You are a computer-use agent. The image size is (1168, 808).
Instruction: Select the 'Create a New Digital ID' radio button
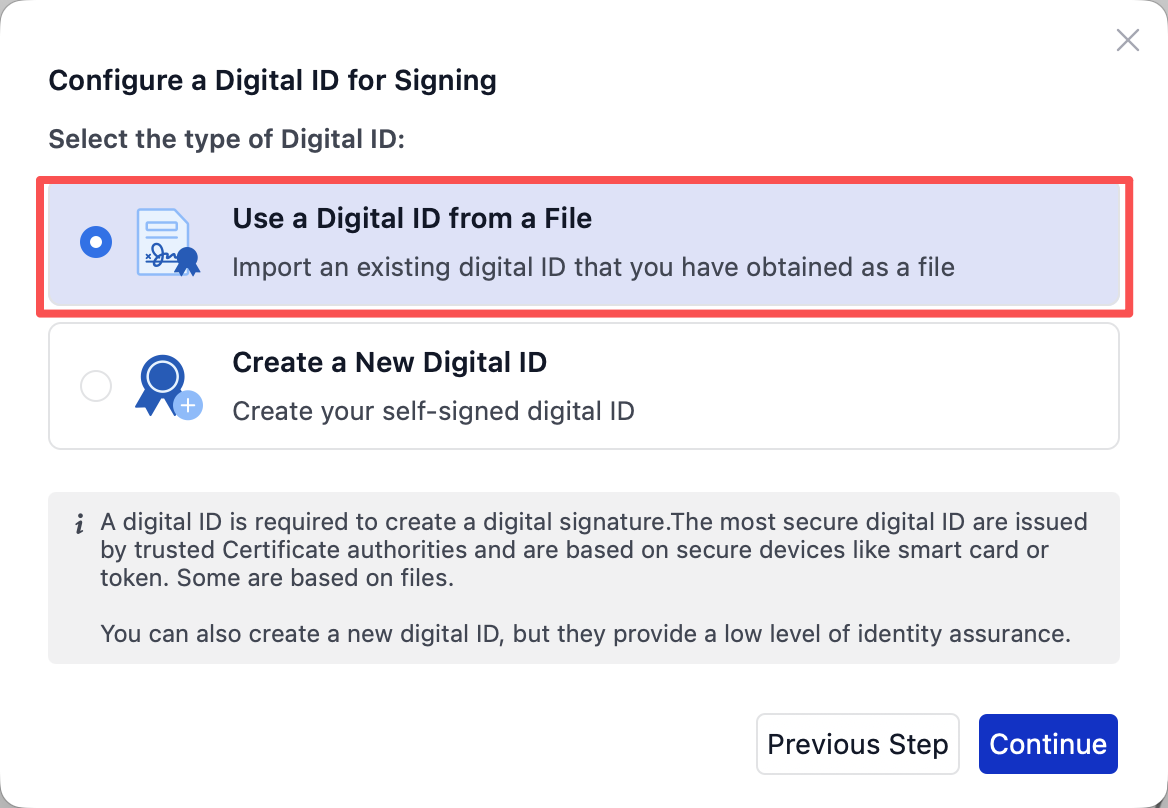tap(96, 386)
